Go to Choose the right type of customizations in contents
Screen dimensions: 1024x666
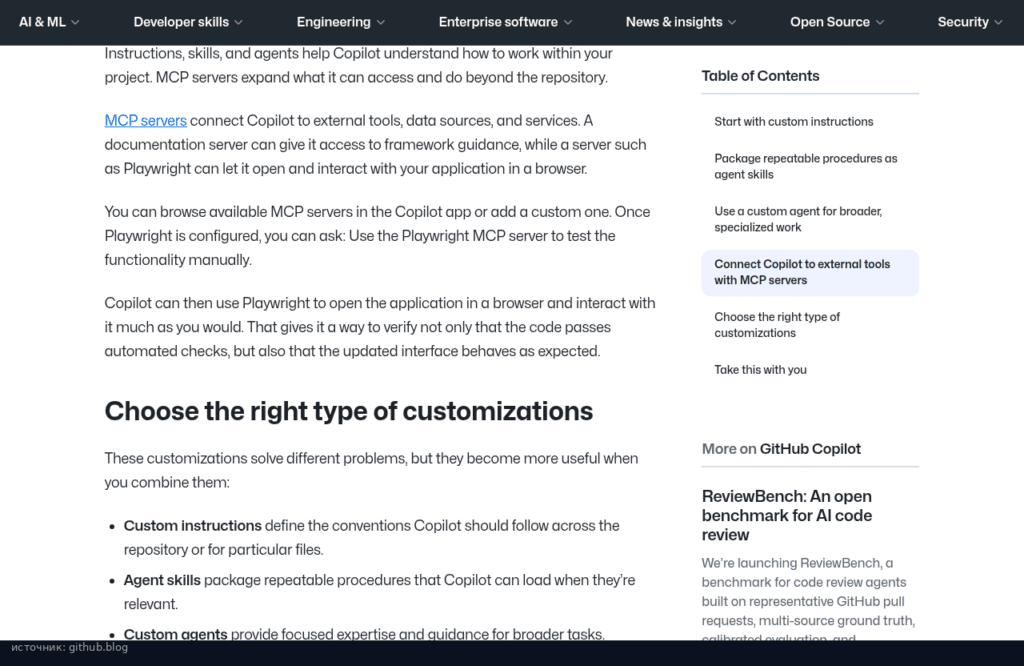[776, 325]
